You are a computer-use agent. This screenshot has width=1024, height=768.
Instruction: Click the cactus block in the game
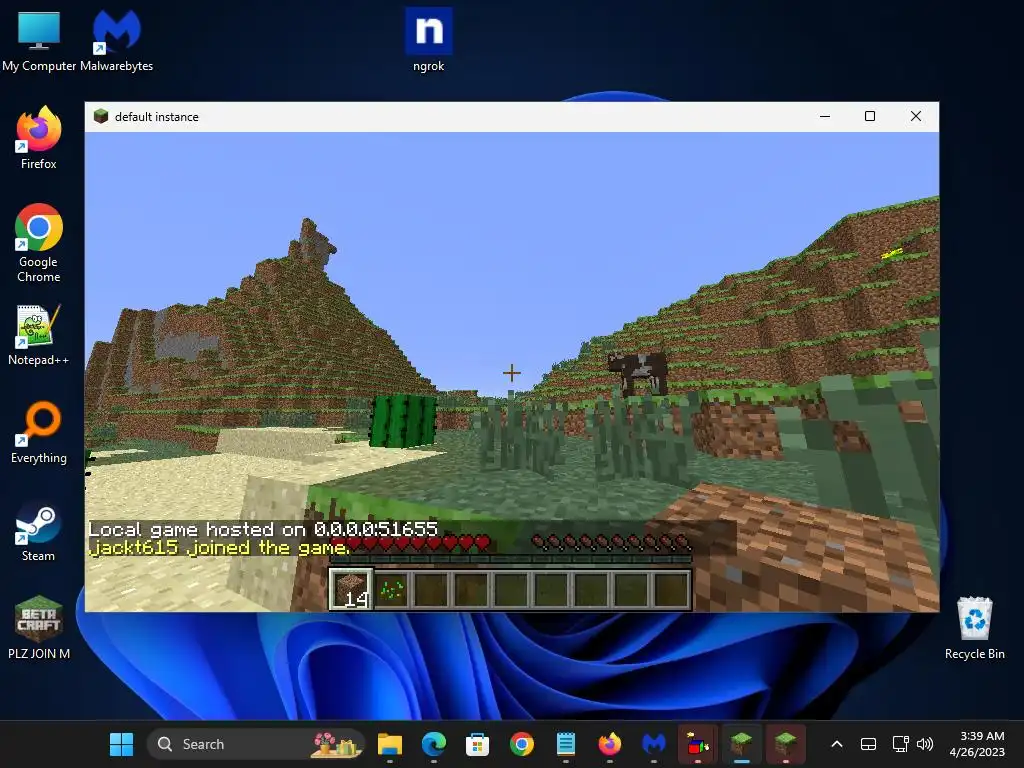[x=404, y=421]
